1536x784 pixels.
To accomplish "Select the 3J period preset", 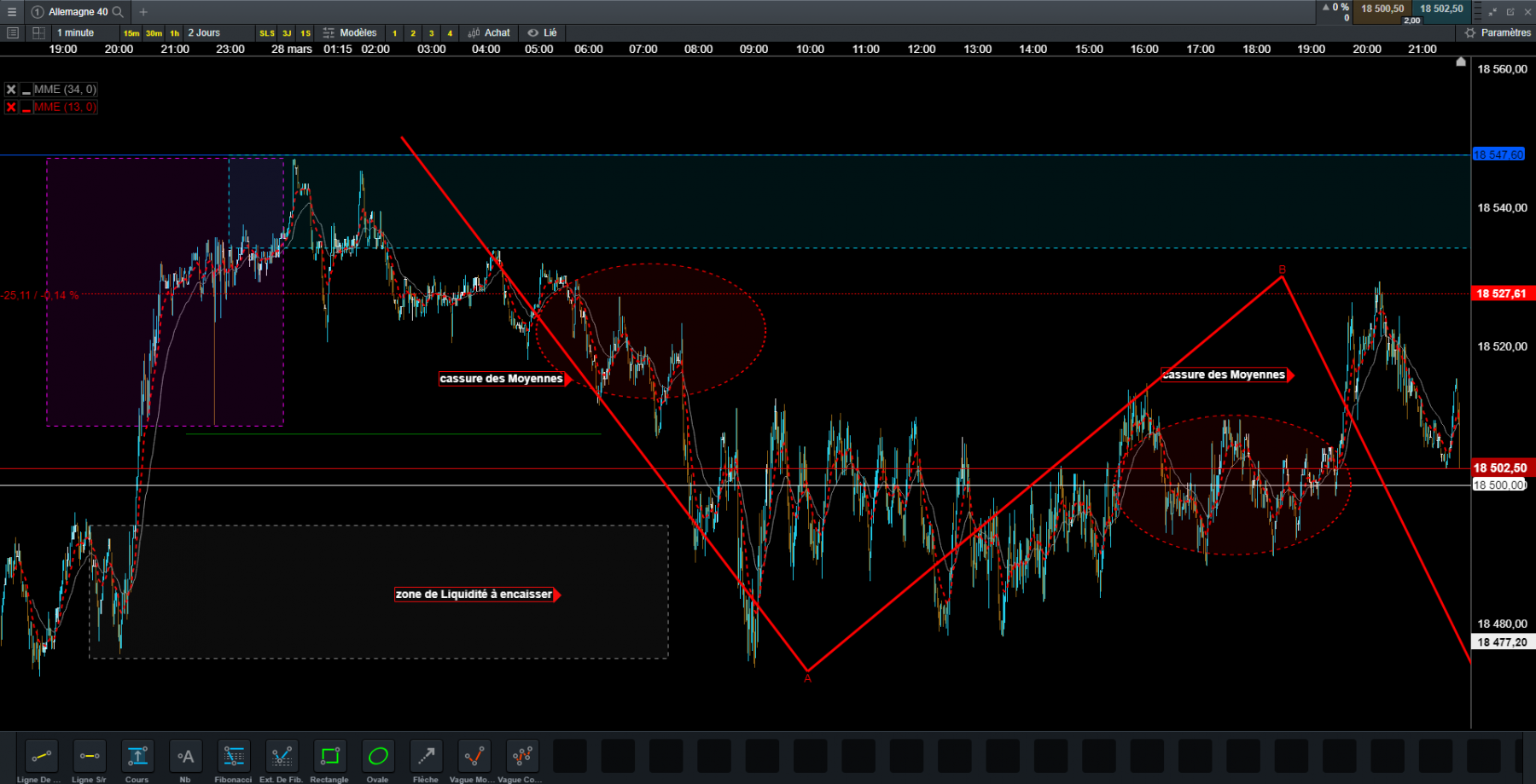I will coord(287,33).
